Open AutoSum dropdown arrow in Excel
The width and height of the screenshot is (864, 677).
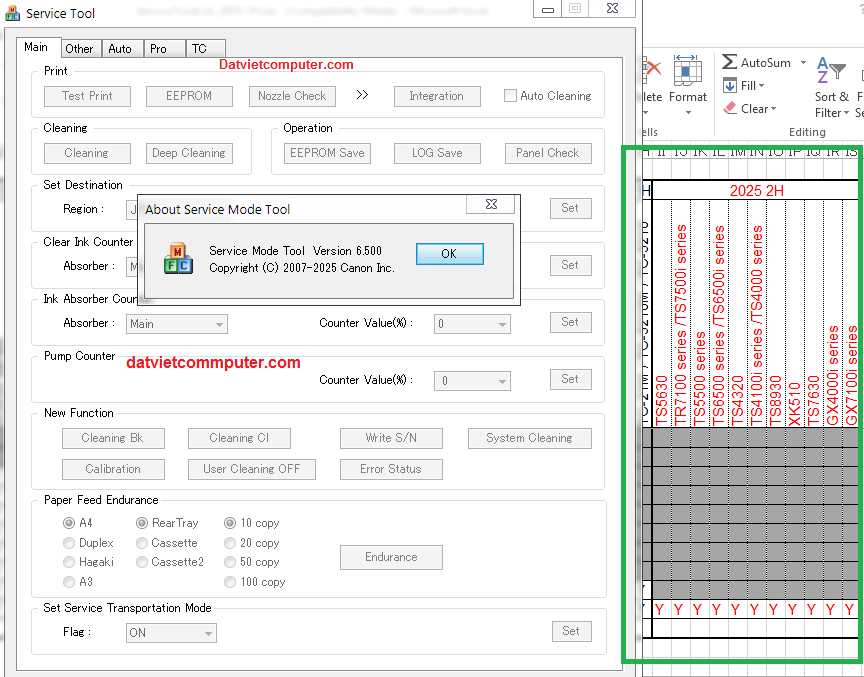[803, 62]
